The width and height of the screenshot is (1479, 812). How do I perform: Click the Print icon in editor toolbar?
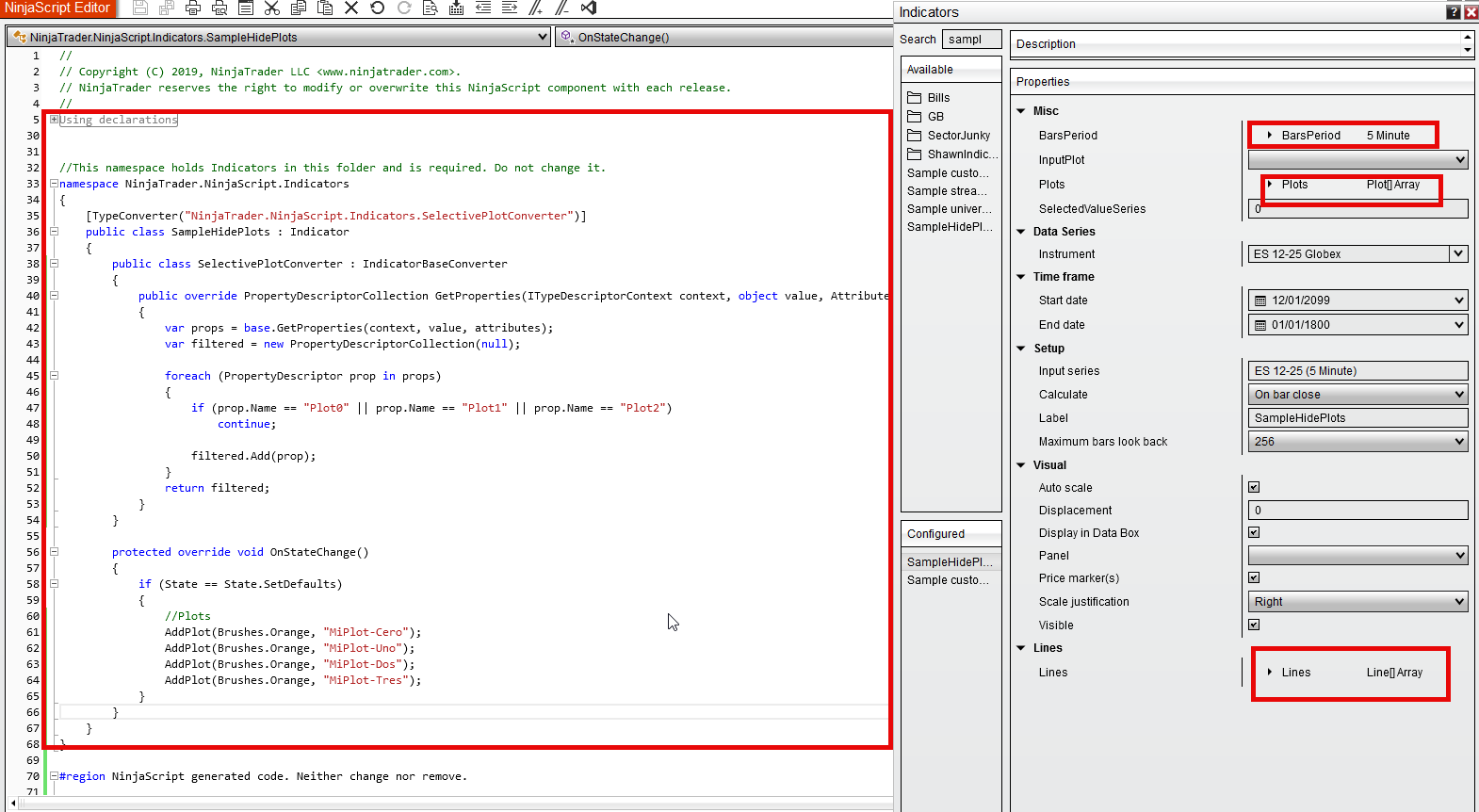pos(193,8)
